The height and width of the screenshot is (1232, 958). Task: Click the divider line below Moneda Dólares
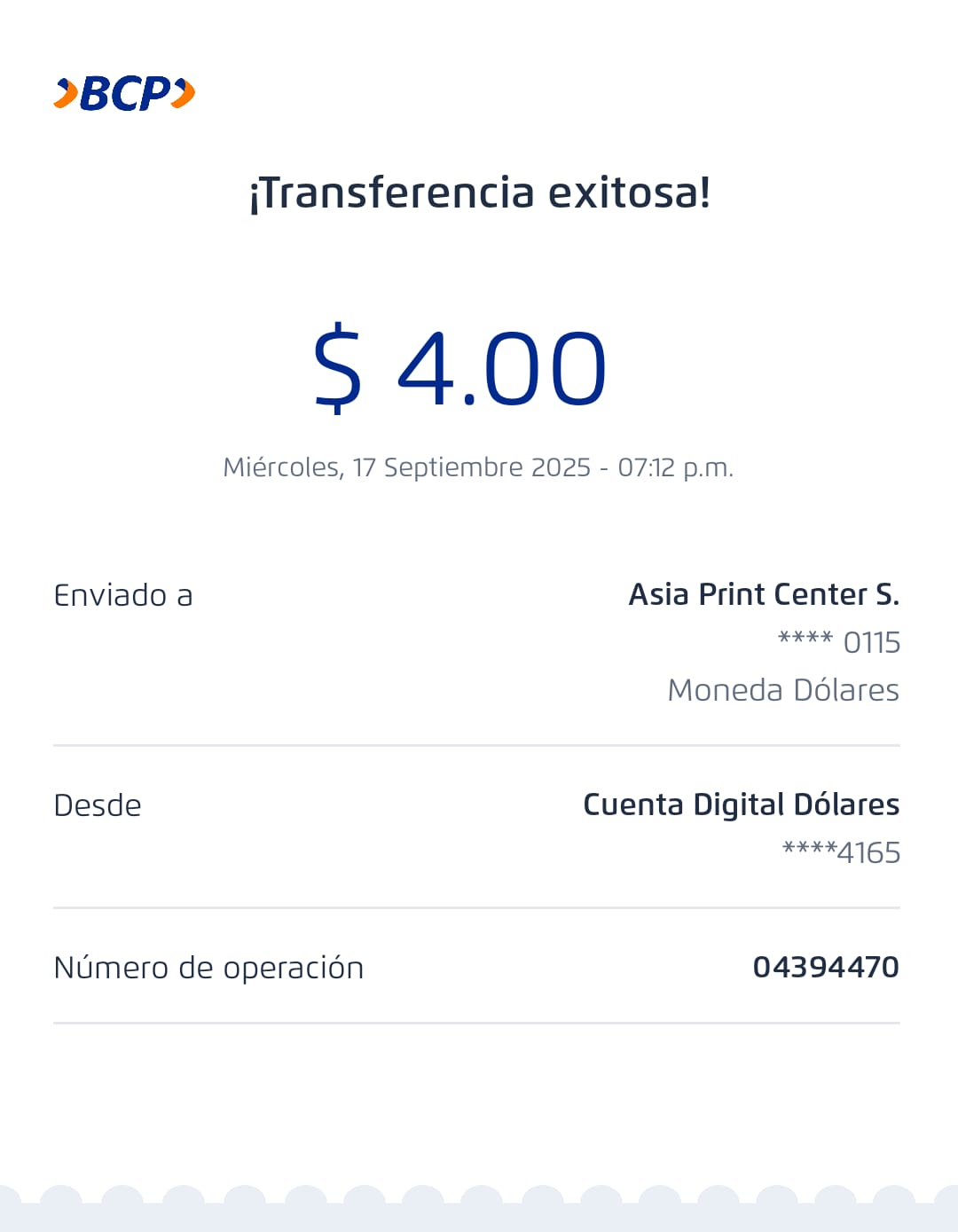pyautogui.click(x=476, y=746)
